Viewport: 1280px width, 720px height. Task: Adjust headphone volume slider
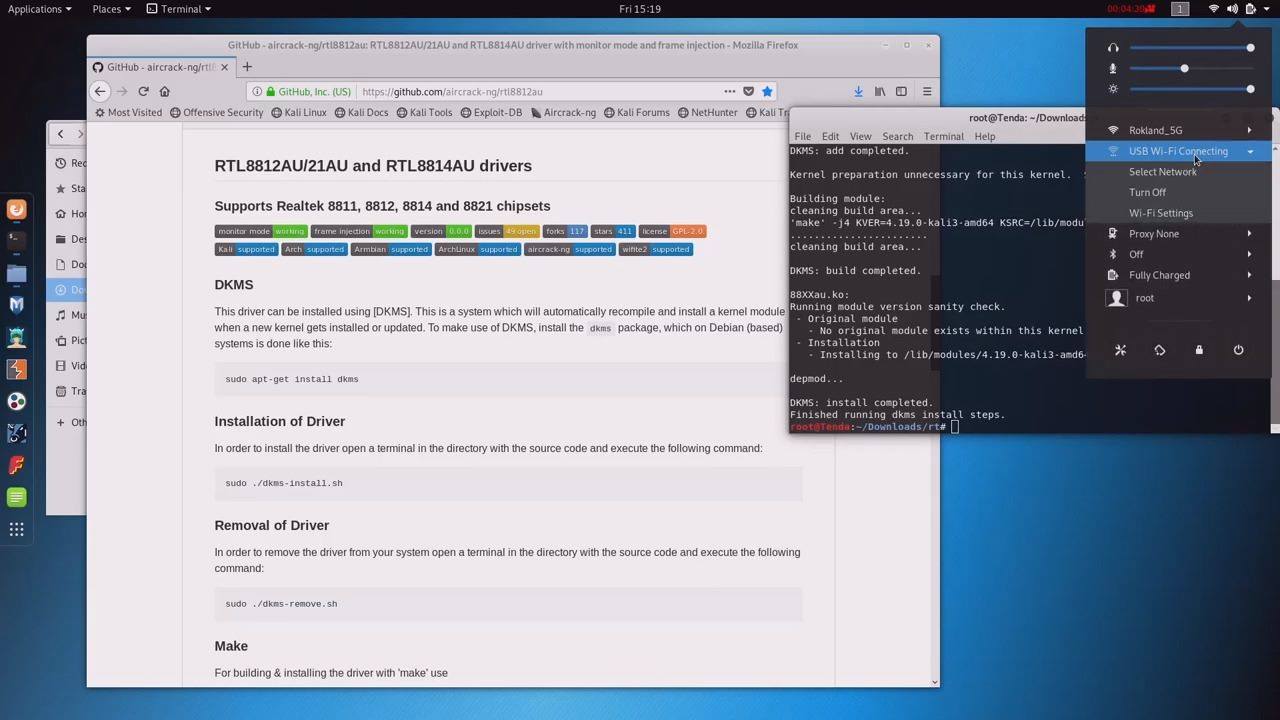click(1190, 48)
